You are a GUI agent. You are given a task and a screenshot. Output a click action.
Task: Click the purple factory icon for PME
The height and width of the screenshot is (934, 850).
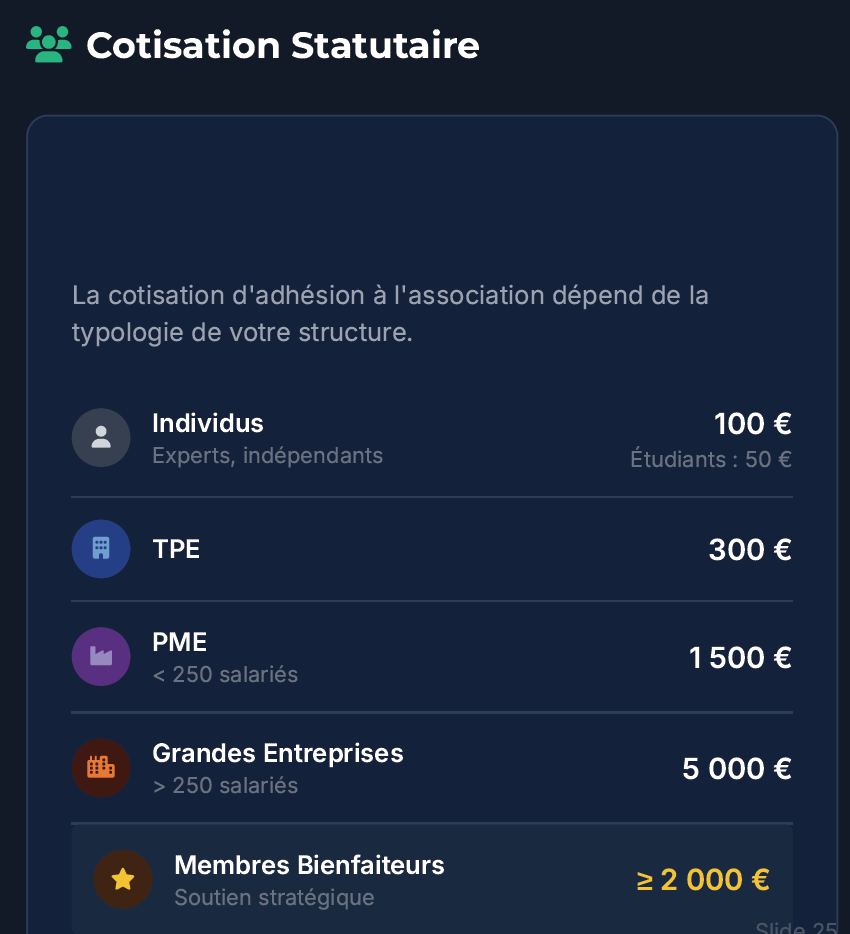pos(101,656)
